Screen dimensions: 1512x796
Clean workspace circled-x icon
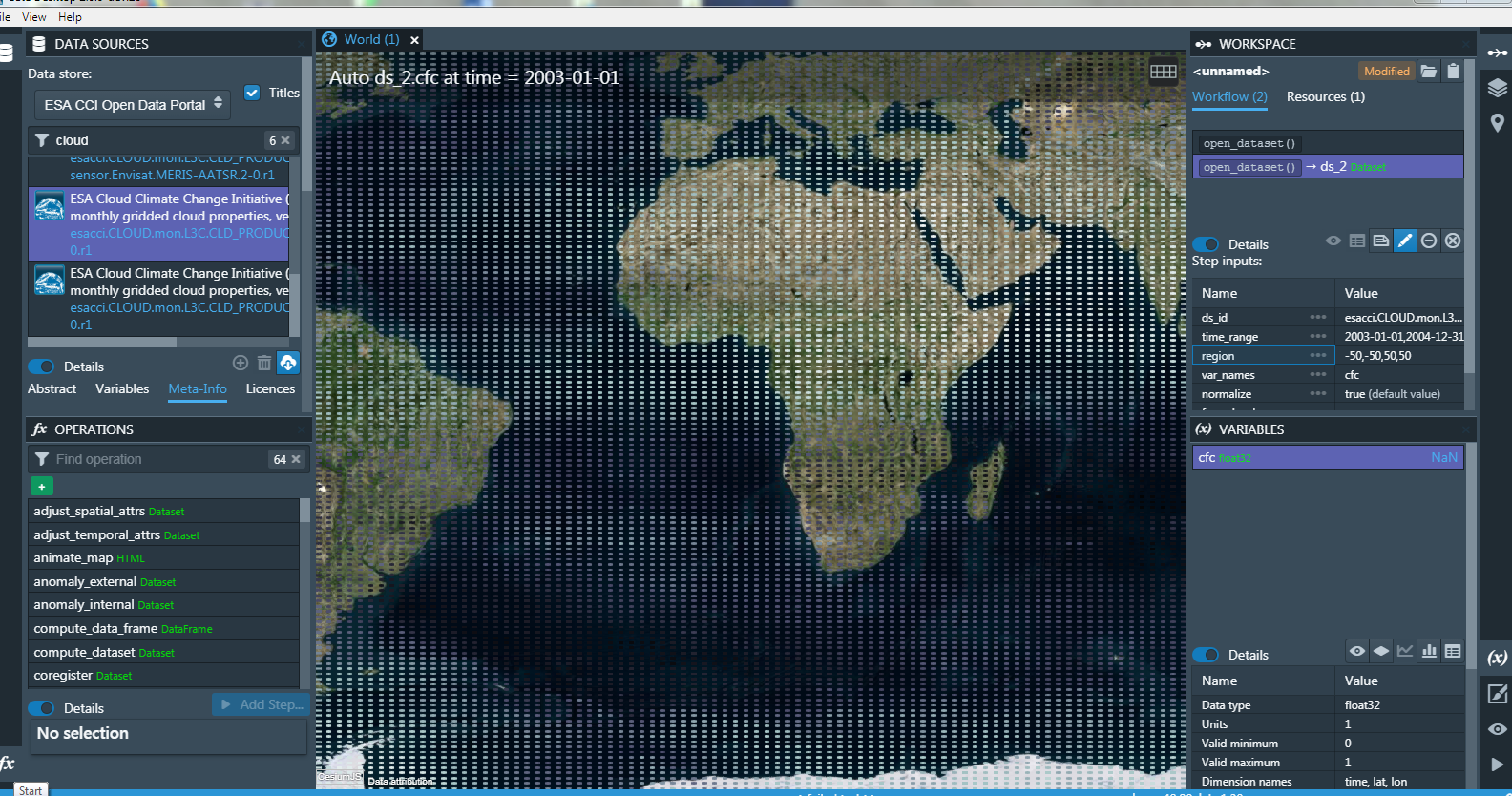1453,241
